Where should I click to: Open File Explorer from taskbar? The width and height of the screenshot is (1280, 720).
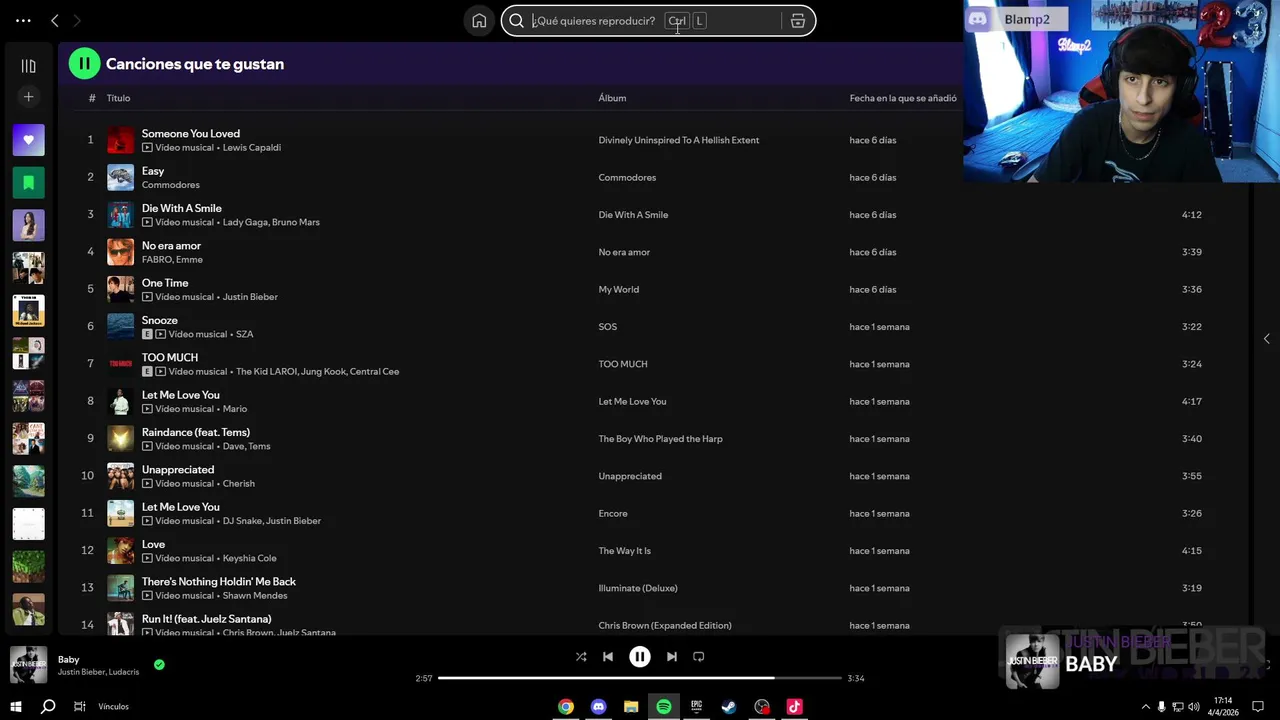pyautogui.click(x=631, y=707)
